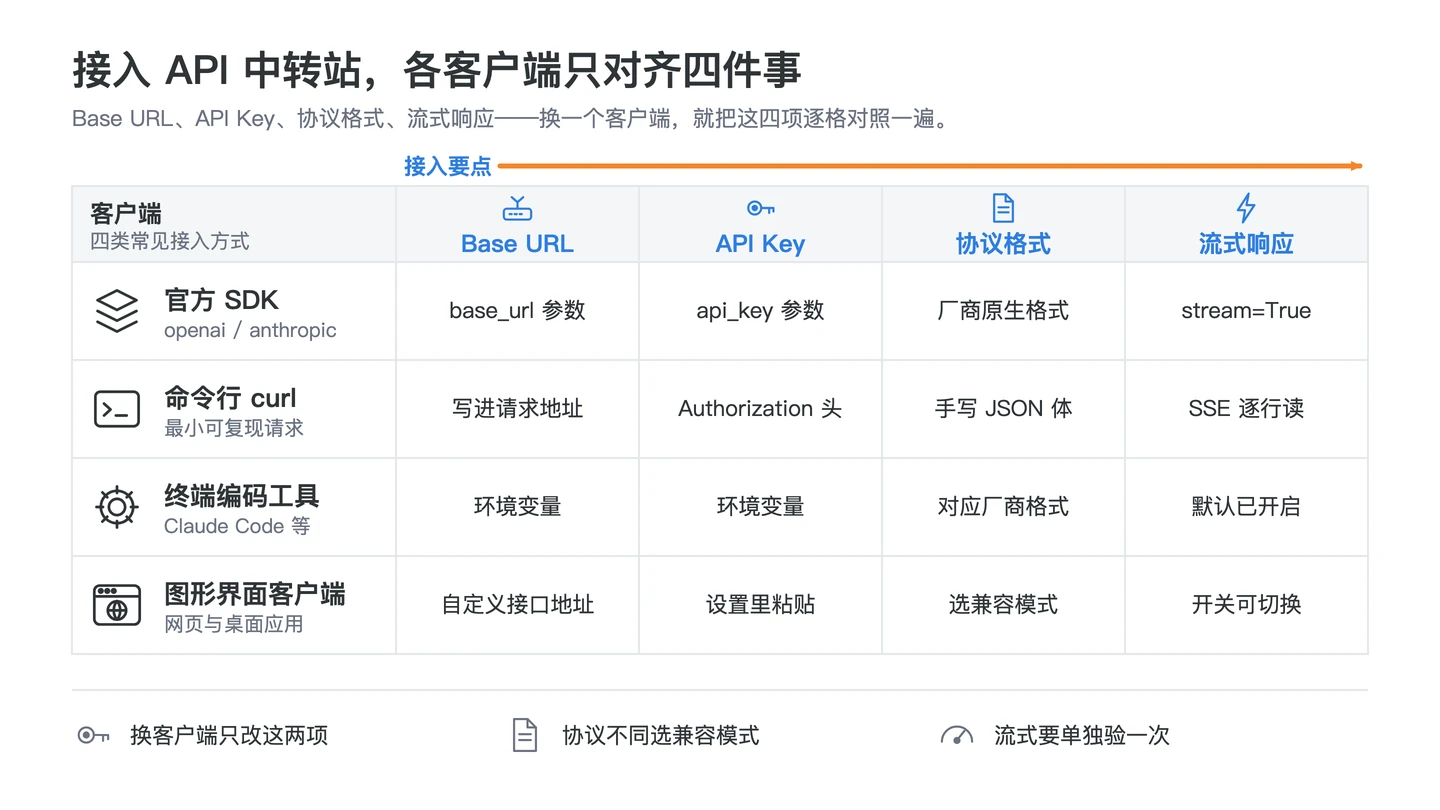Click the gauge icon beside 流式要单独验一次
This screenshot has height=810, width=1440.
tap(957, 736)
